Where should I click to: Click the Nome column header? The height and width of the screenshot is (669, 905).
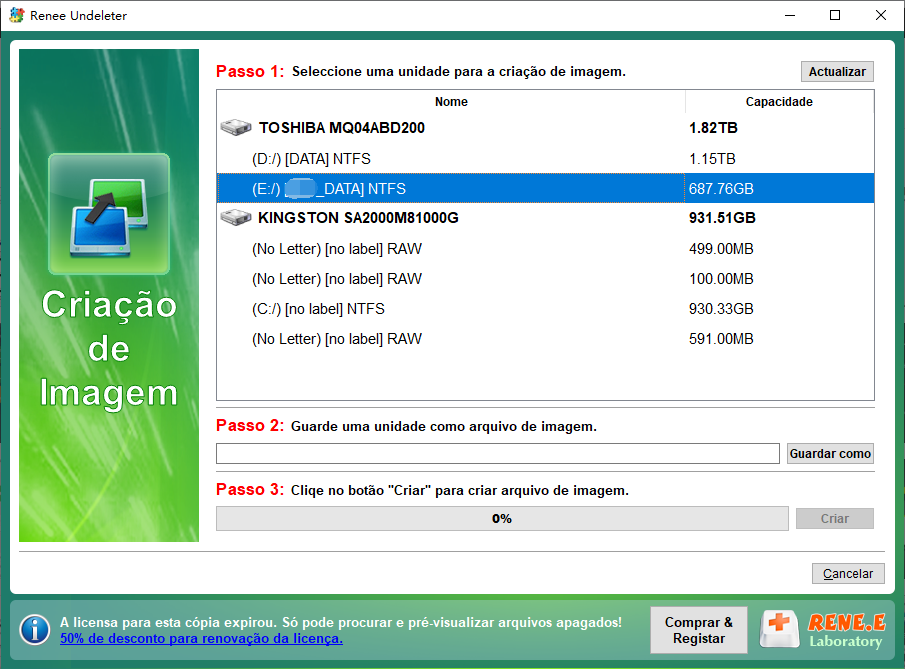click(451, 102)
